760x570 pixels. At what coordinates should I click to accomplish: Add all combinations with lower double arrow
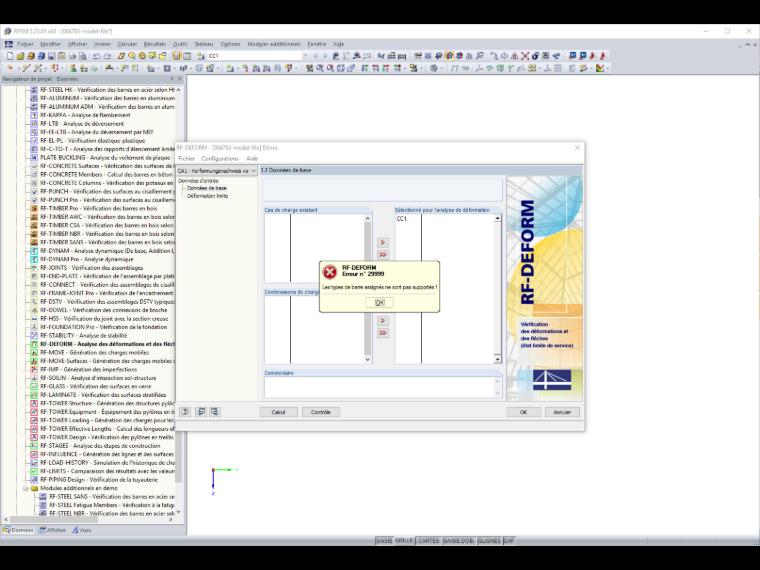(x=382, y=333)
